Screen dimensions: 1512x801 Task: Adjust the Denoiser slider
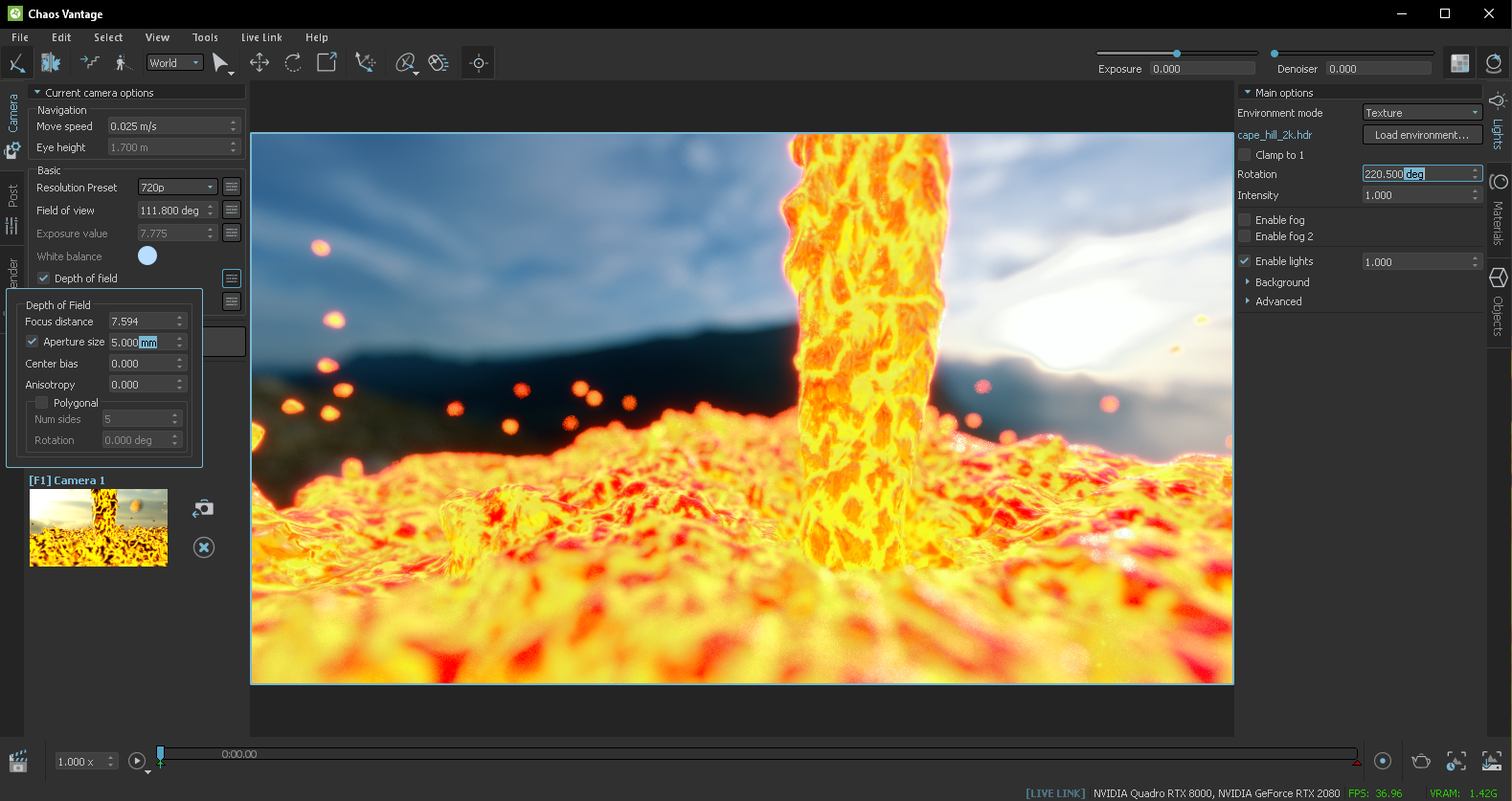point(1354,54)
